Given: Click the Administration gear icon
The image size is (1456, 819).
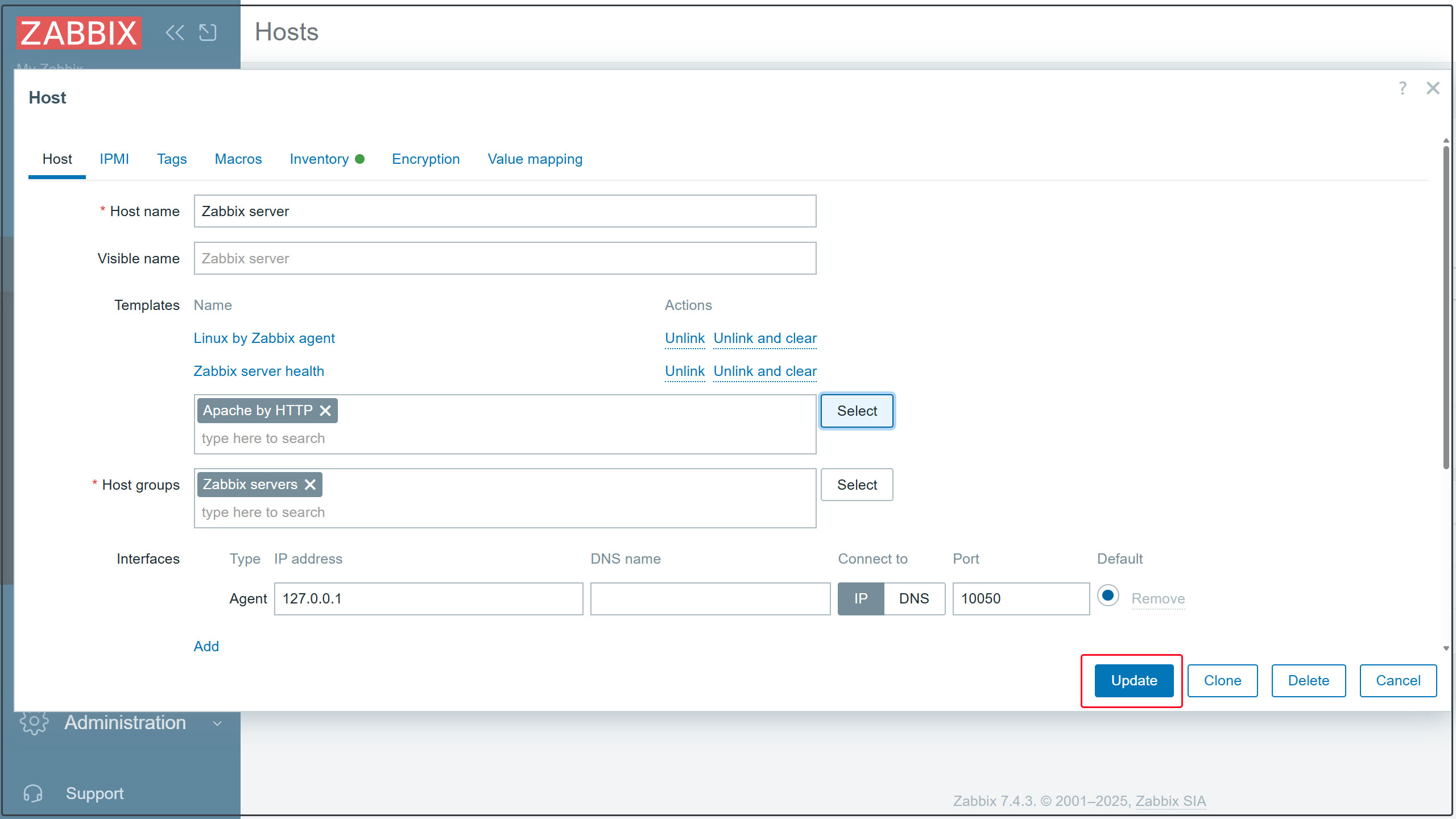Looking at the screenshot, I should (x=34, y=722).
